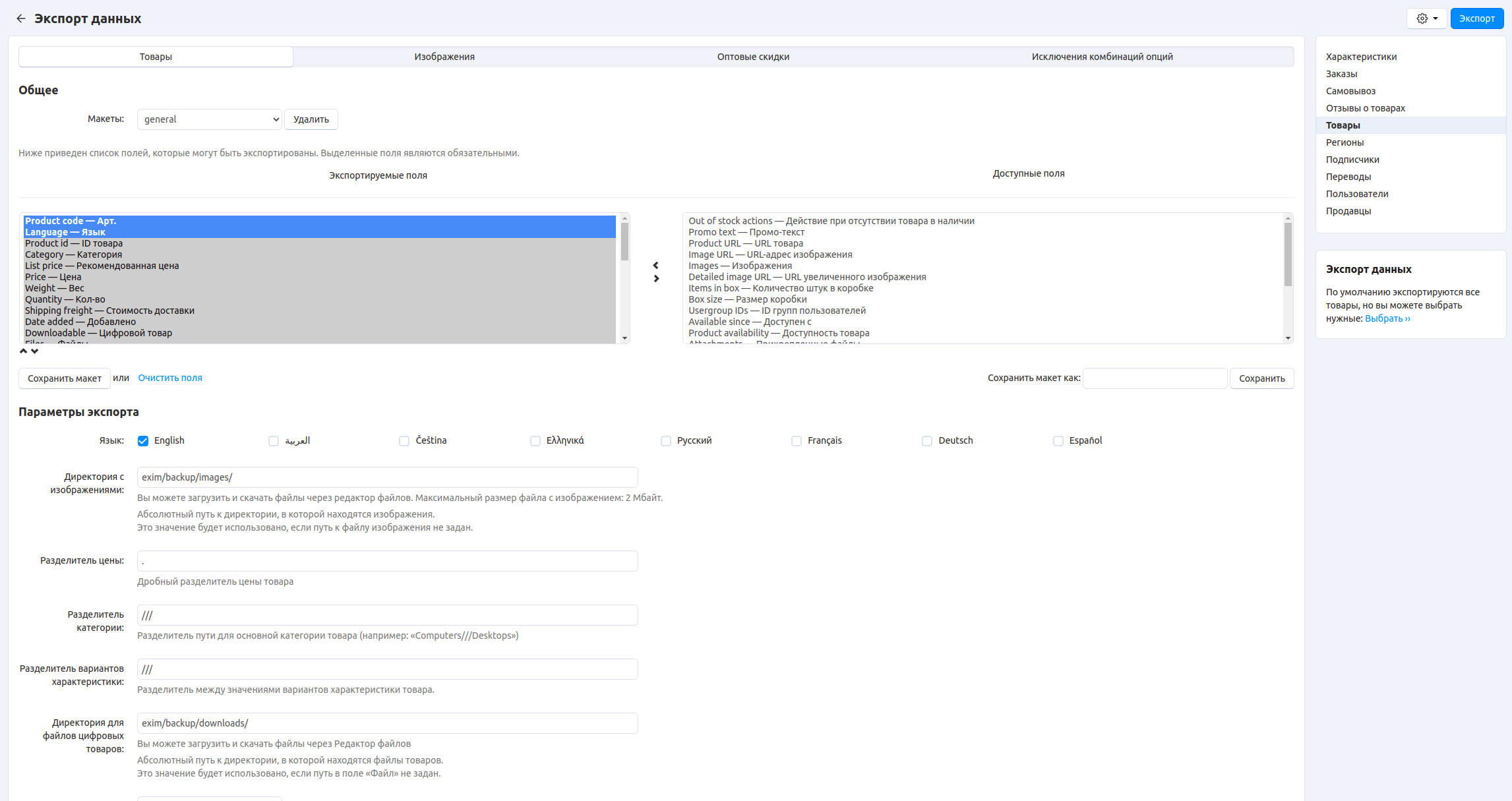This screenshot has height=801, width=1512.
Task: Move selected exported field down
Action: 35,351
